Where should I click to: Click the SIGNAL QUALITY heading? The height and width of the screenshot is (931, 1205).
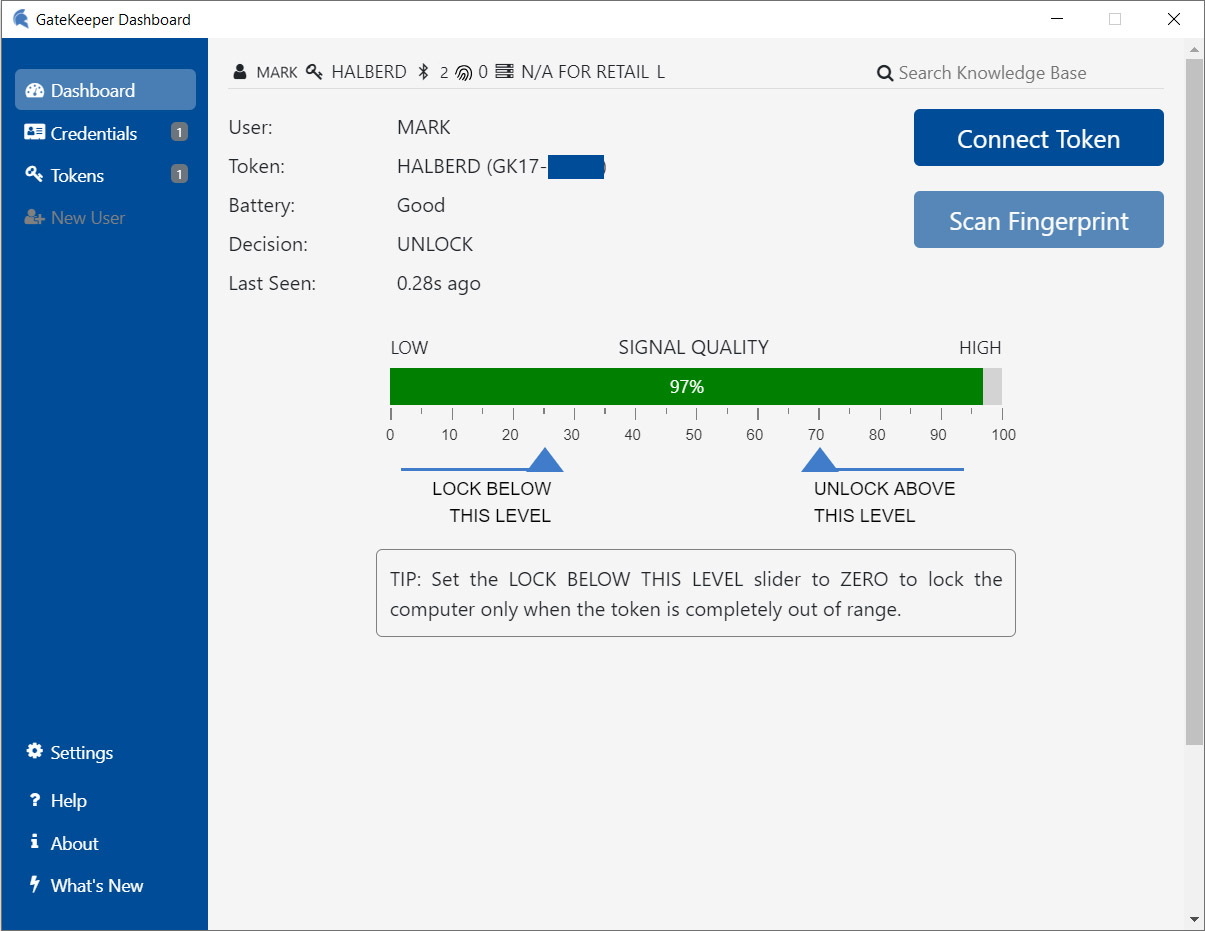point(694,347)
